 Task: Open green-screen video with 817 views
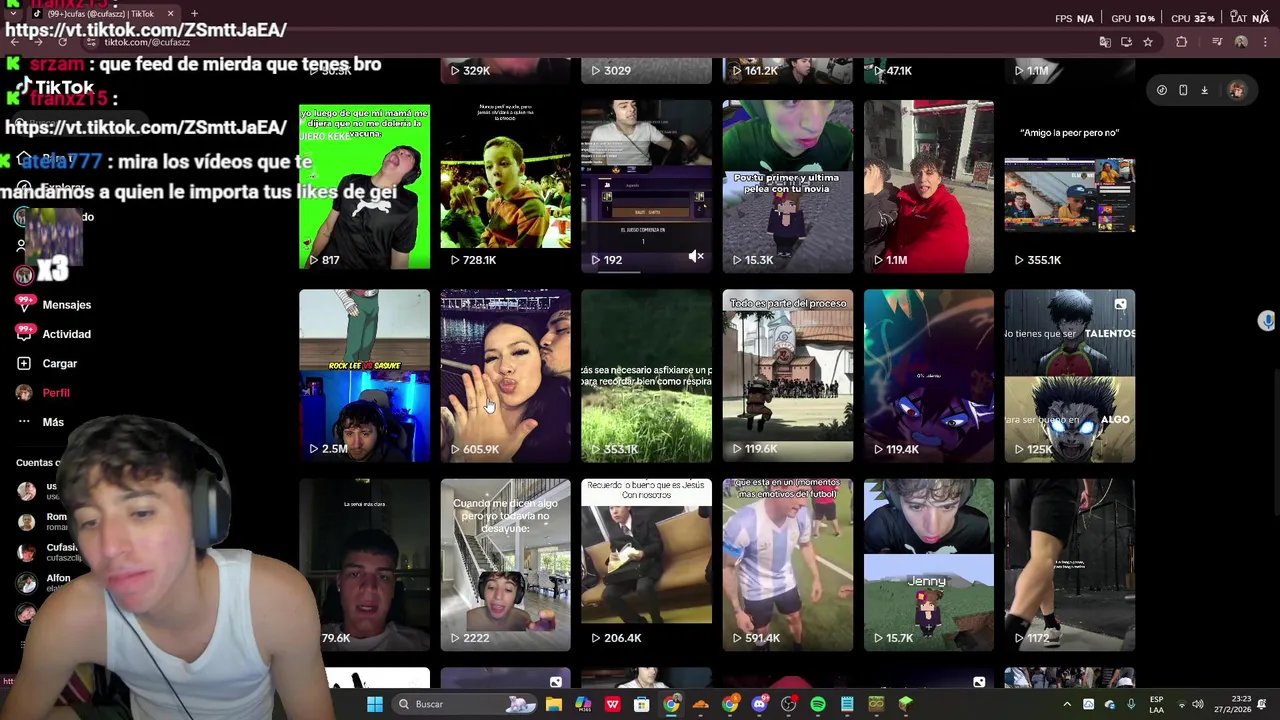[364, 186]
